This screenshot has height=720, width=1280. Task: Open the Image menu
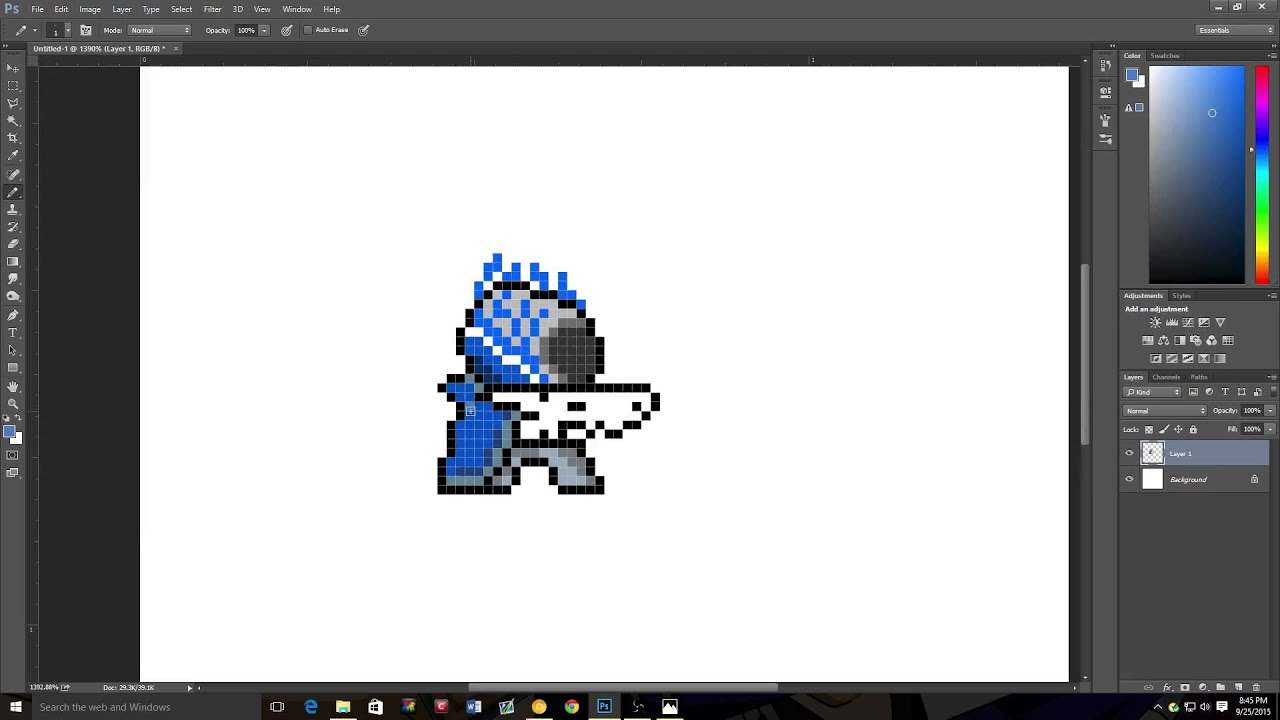[90, 9]
